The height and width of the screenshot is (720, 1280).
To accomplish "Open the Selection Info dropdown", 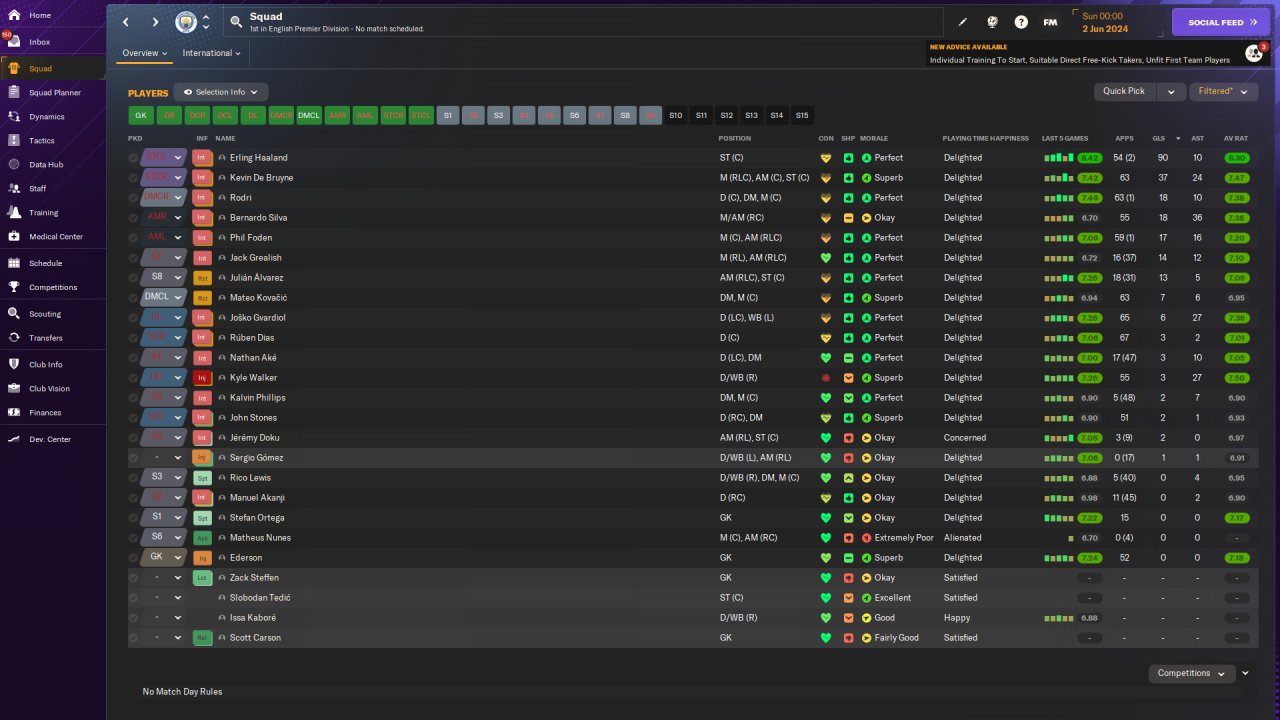I will (221, 92).
